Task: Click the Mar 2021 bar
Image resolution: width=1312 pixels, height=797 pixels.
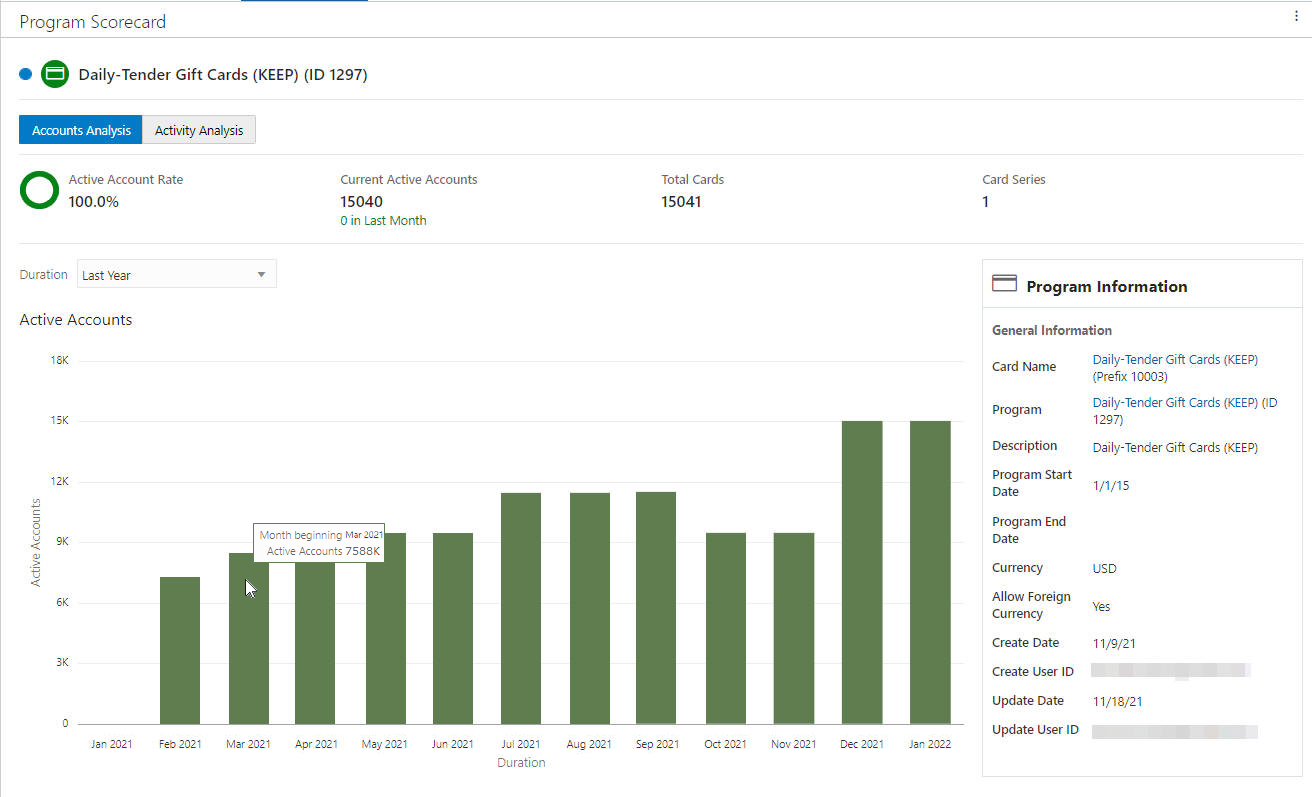Action: [x=248, y=638]
